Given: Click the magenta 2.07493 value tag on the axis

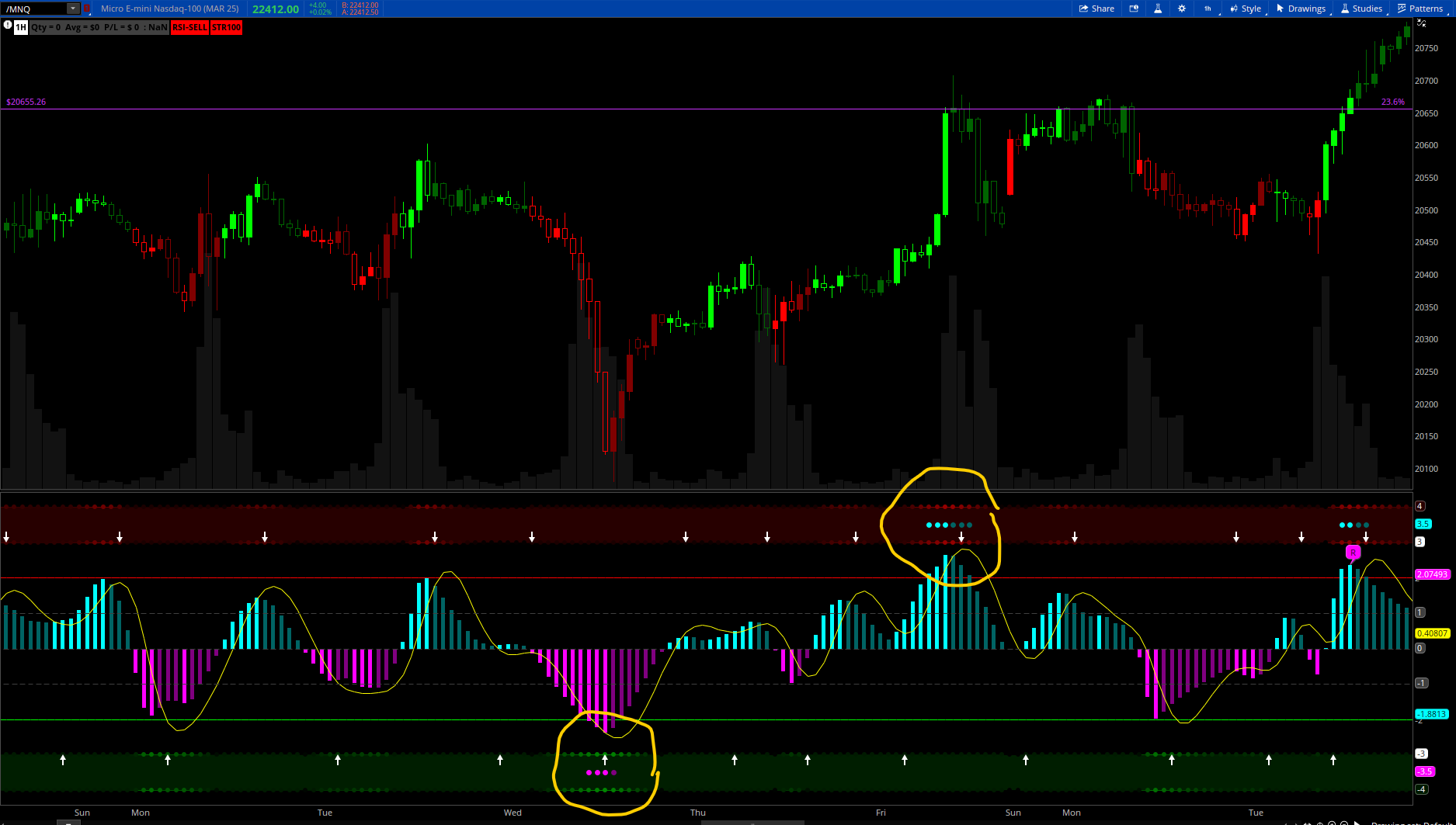Looking at the screenshot, I should tap(1432, 574).
